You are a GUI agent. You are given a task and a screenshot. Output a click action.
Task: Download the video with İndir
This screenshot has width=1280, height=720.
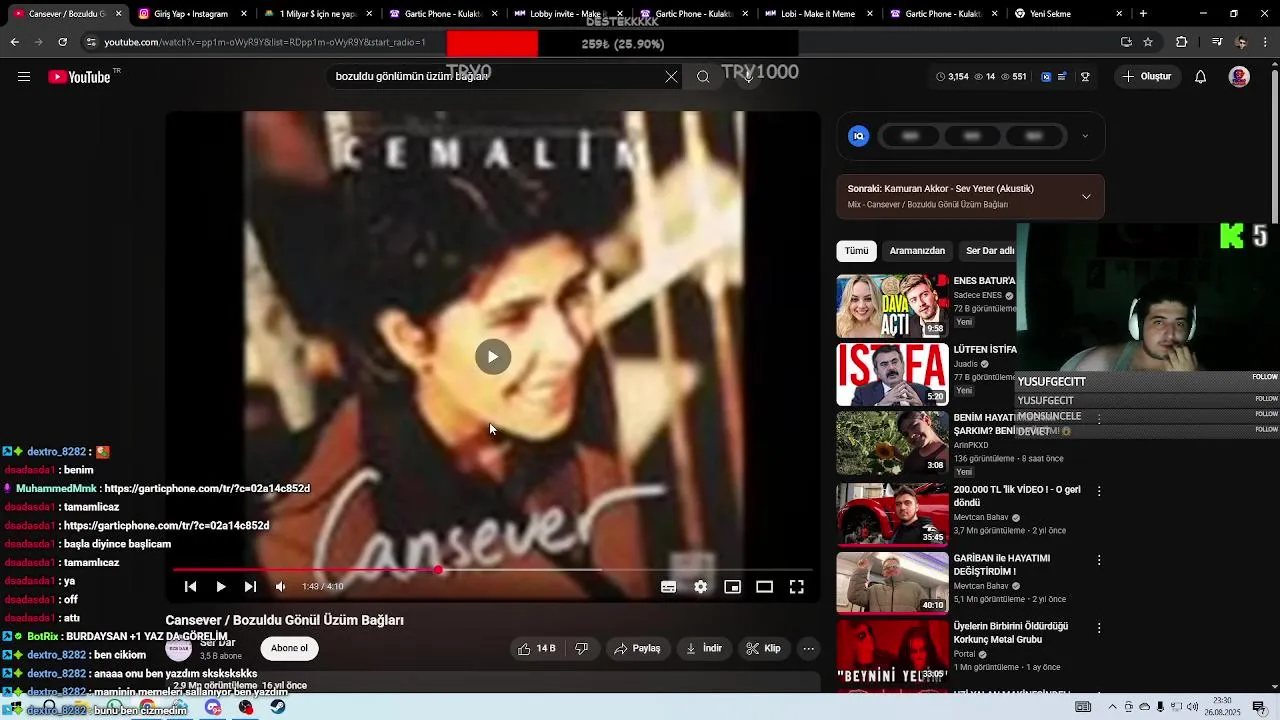point(704,649)
